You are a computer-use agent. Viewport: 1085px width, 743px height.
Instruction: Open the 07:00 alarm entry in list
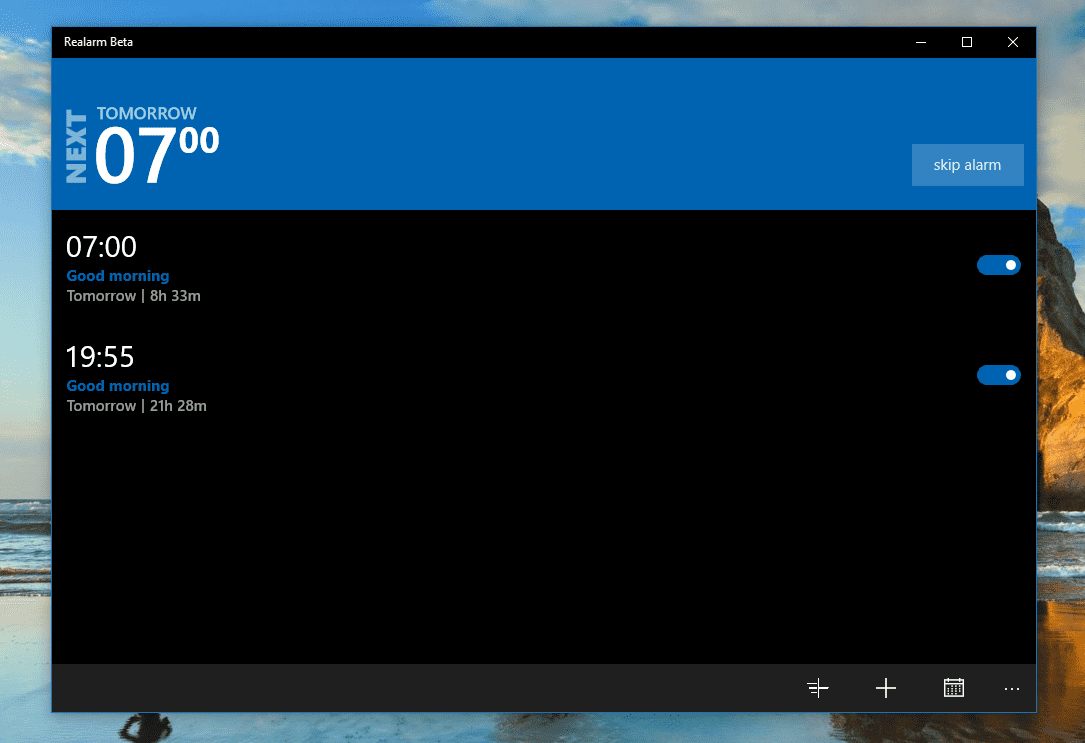(101, 247)
